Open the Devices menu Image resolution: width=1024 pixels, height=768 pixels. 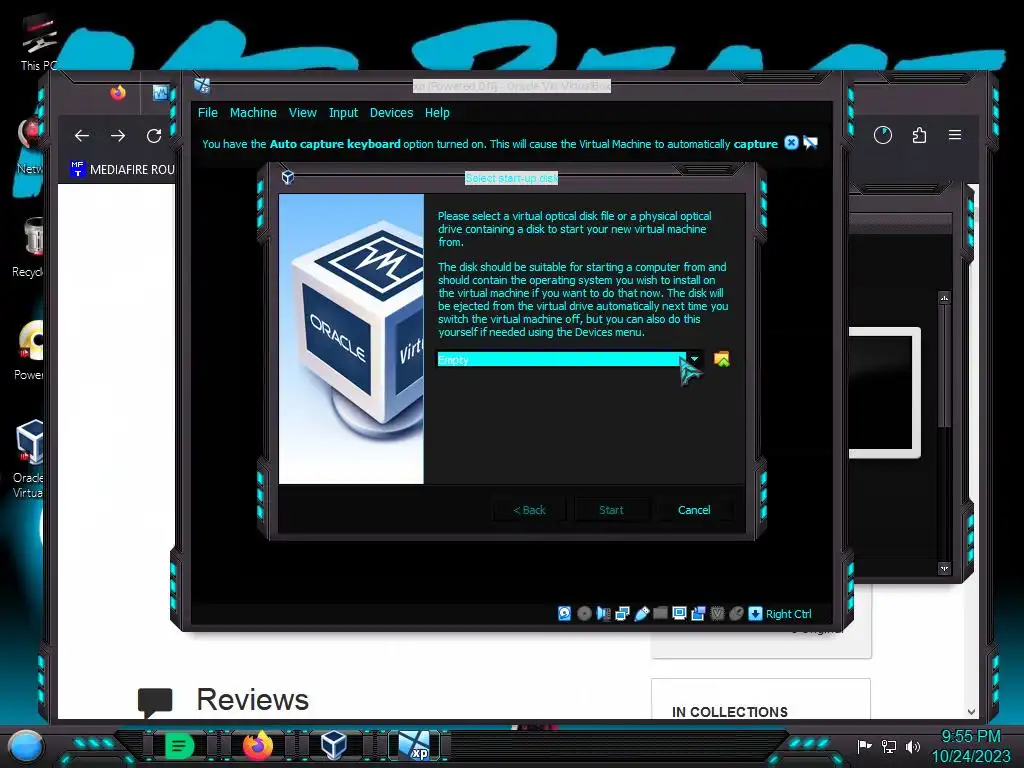[x=391, y=112]
